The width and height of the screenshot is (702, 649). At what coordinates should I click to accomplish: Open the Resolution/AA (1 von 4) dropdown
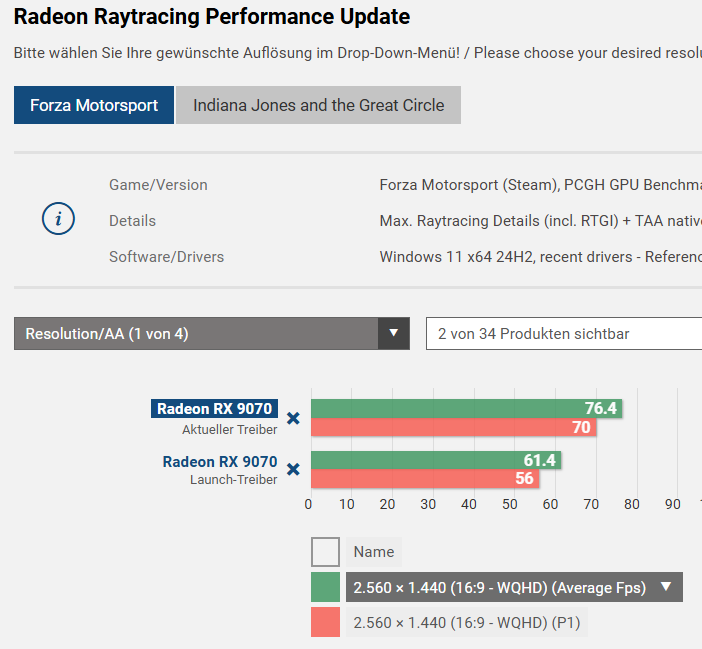click(x=212, y=333)
